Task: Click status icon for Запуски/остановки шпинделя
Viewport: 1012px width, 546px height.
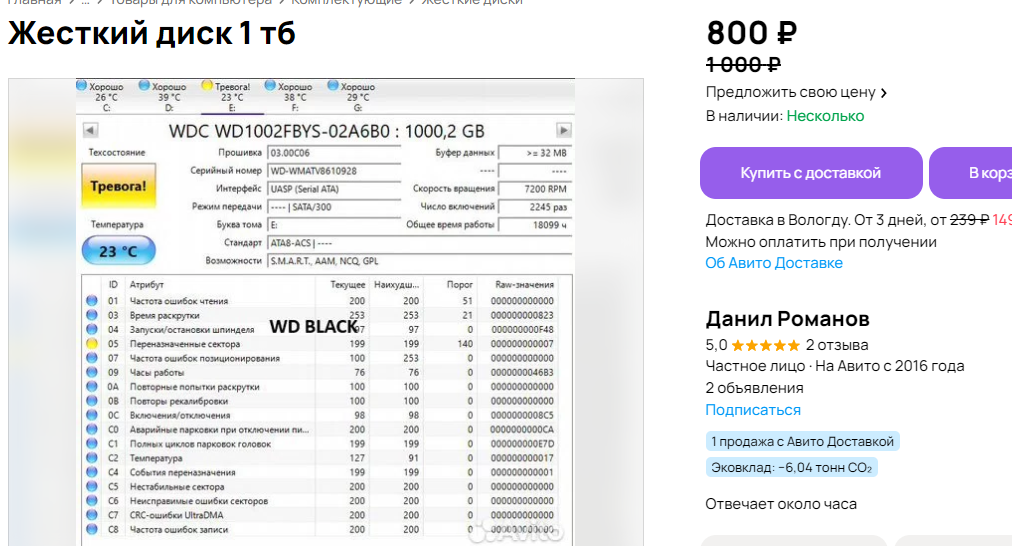Action: pos(92,329)
